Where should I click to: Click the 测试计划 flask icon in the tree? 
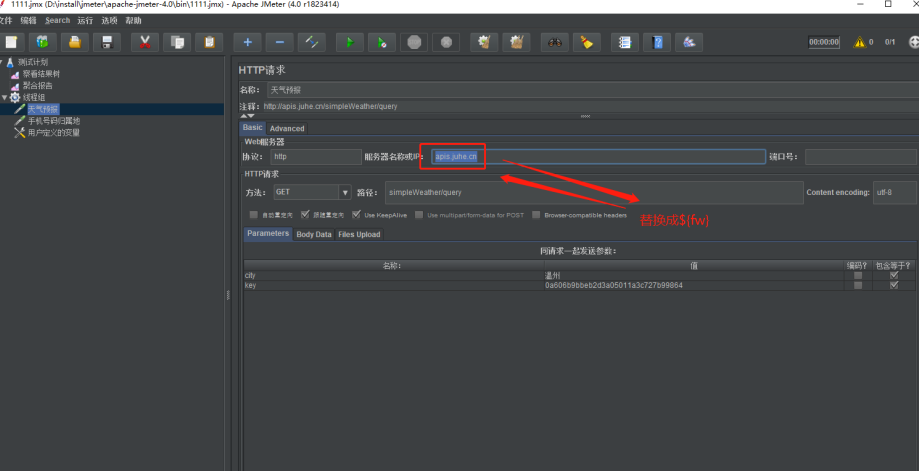coord(10,62)
